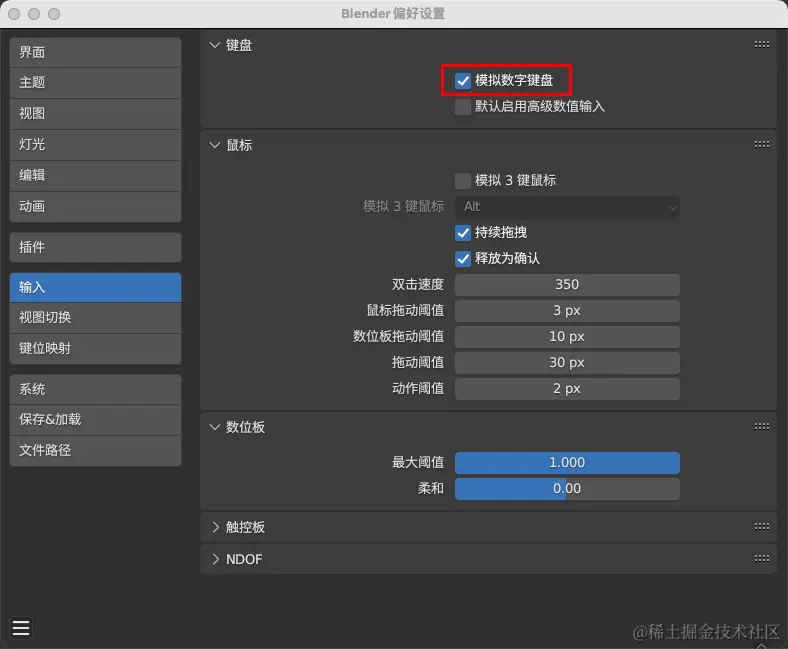Disable the 持续拖拽 checkbox
This screenshot has height=649, width=788.
463,233
